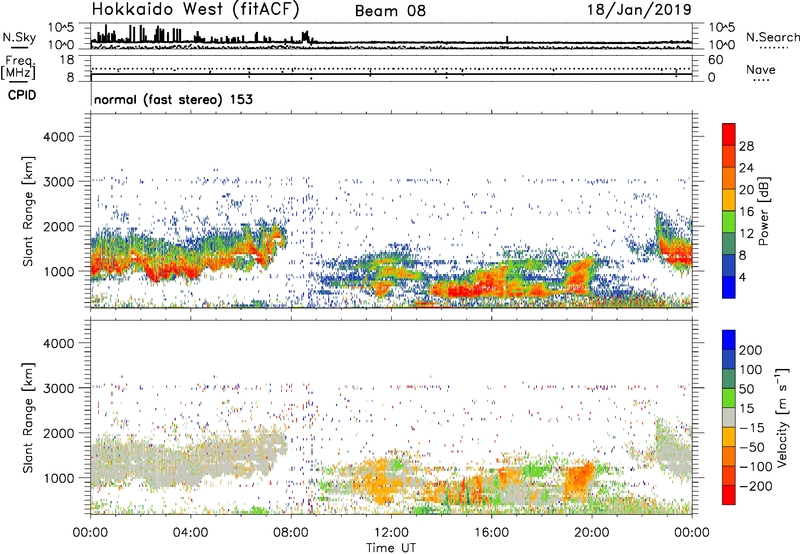Click the 'Freq. [MHz]' axis label
This screenshot has width=800, height=554.
pyautogui.click(x=19, y=67)
